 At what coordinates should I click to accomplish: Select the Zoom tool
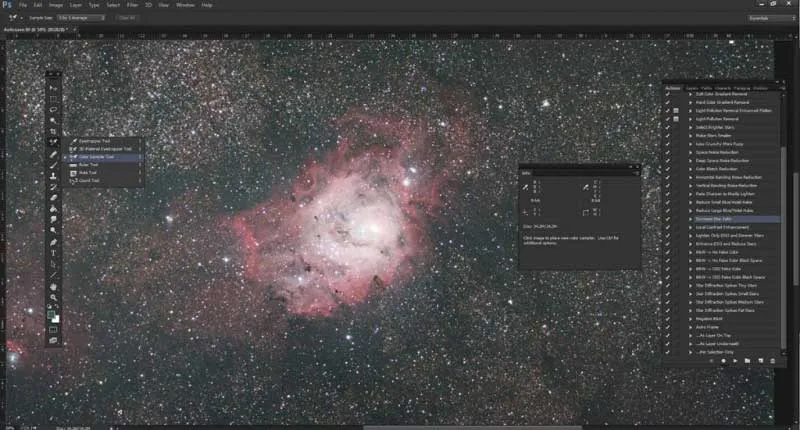(53, 297)
